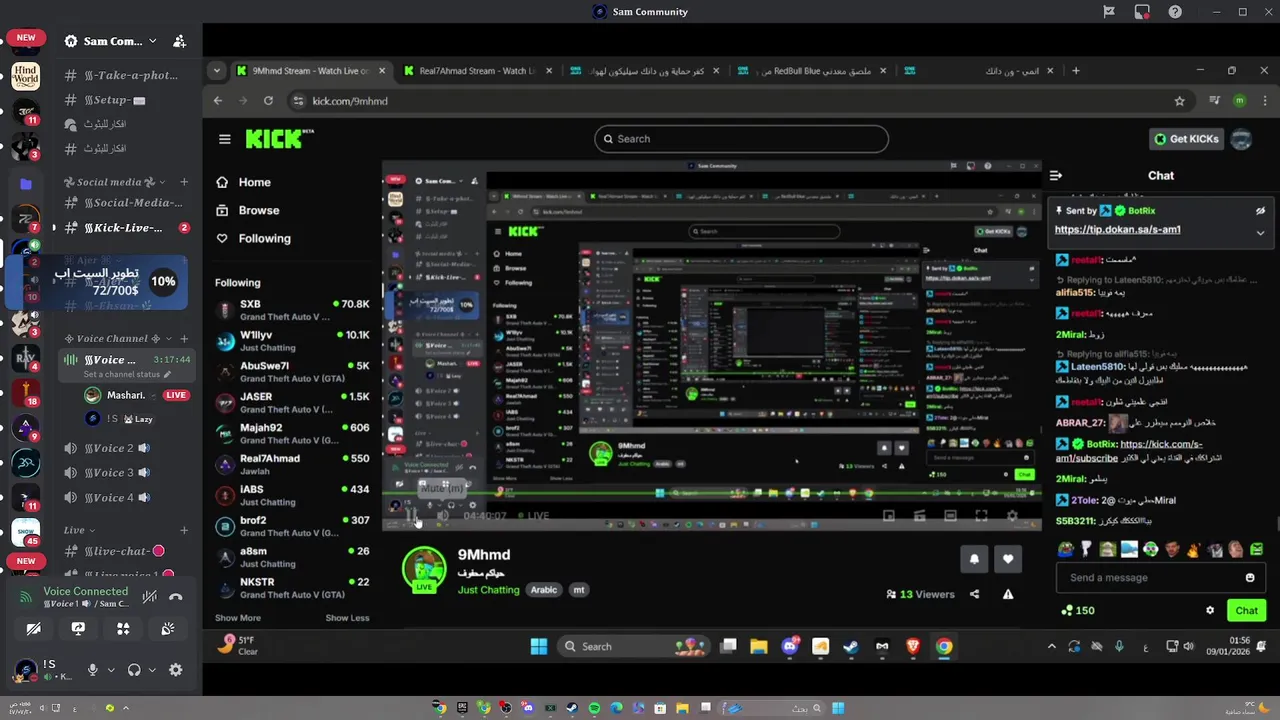Bookmark the page with Chrome star icon
1280x720 pixels.
(1180, 101)
